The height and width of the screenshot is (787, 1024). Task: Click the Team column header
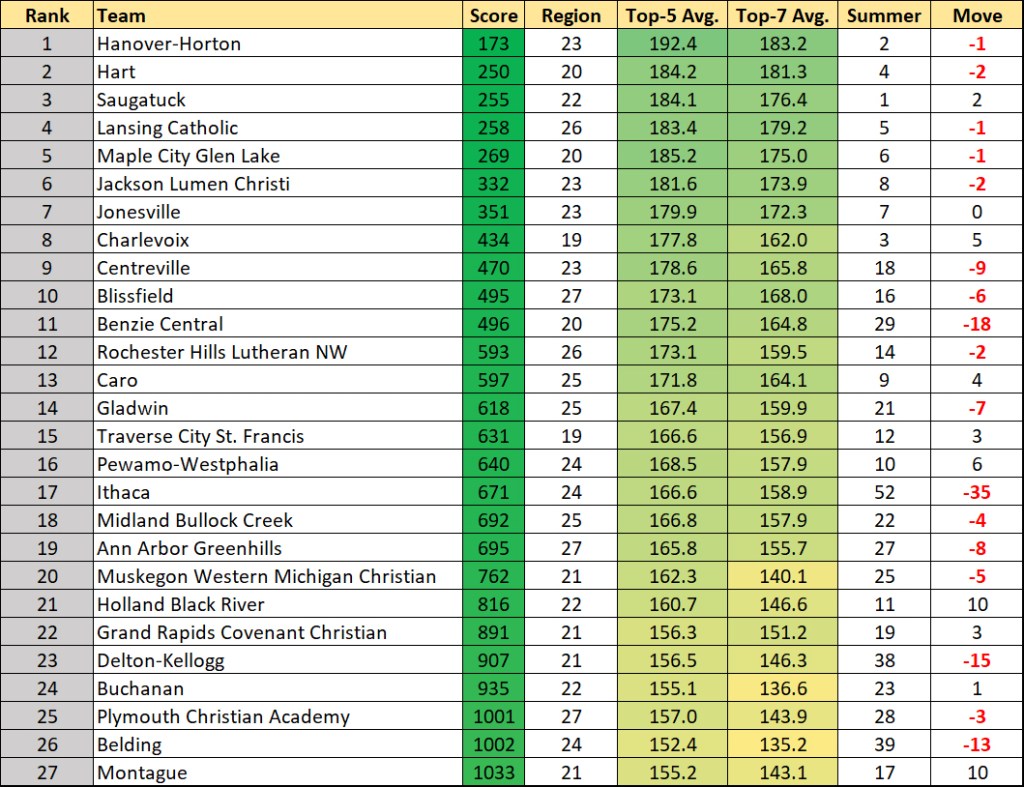pos(278,15)
